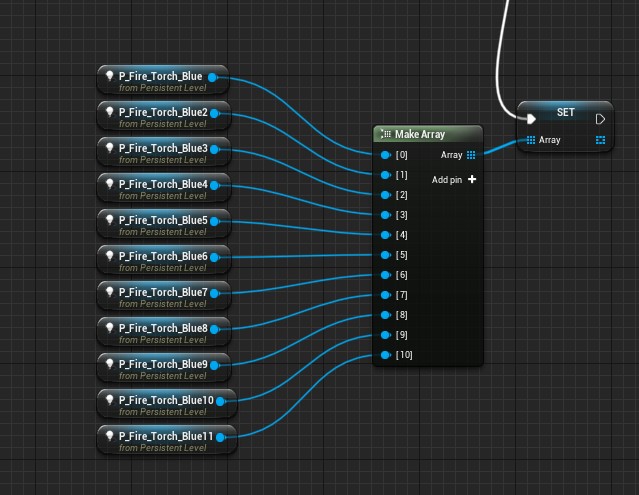Click the SET node execution output pin
The height and width of the screenshot is (495, 639).
[600, 119]
